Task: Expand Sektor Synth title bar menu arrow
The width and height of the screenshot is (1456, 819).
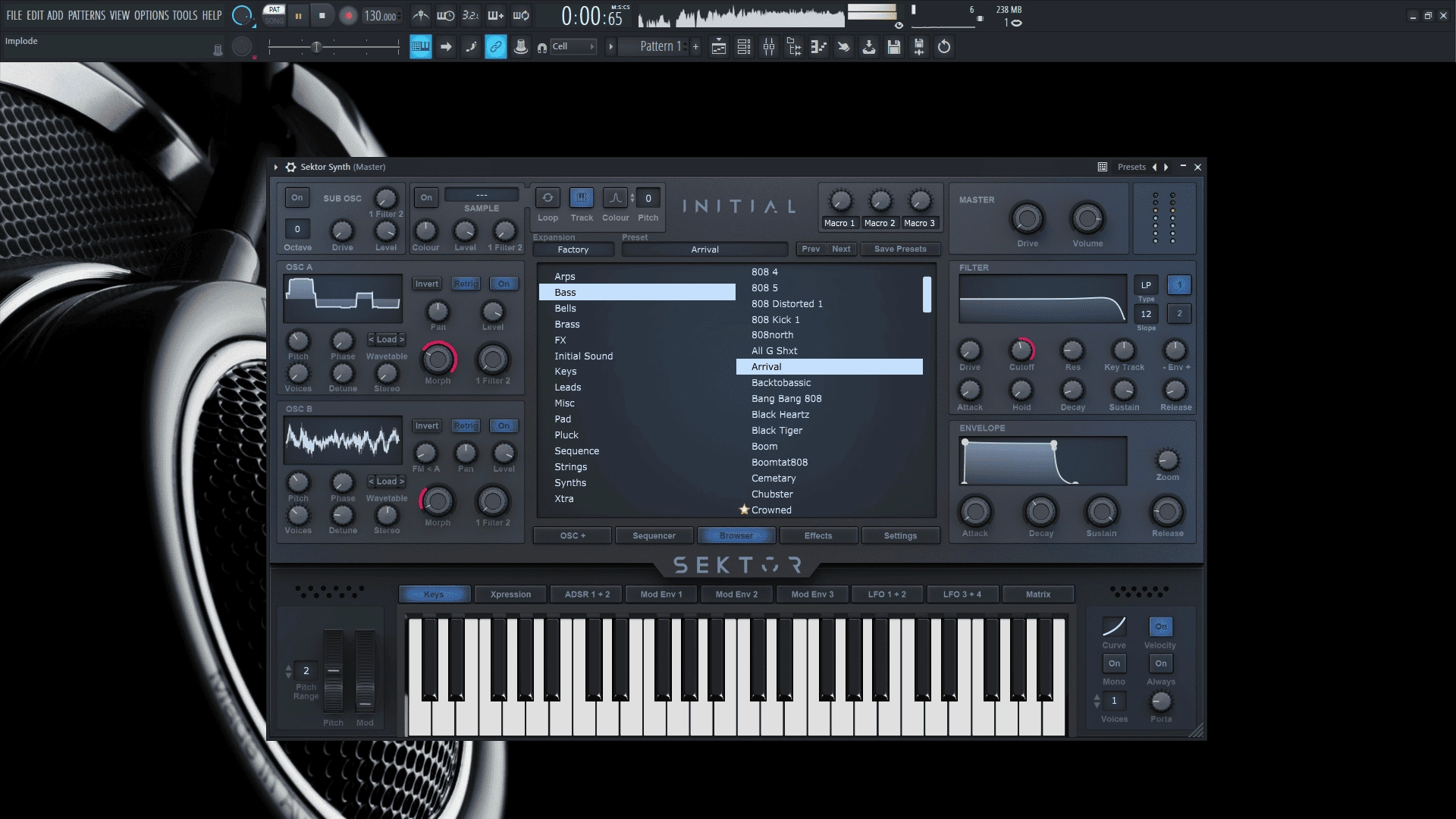Action: (x=275, y=167)
